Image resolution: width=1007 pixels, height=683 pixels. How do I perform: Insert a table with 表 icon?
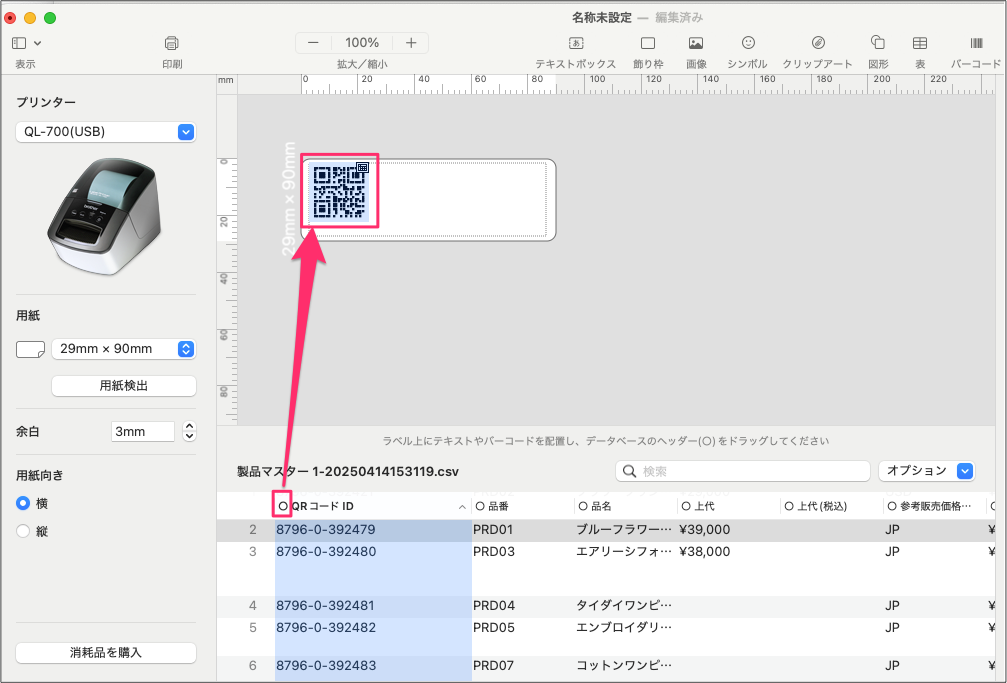(920, 43)
